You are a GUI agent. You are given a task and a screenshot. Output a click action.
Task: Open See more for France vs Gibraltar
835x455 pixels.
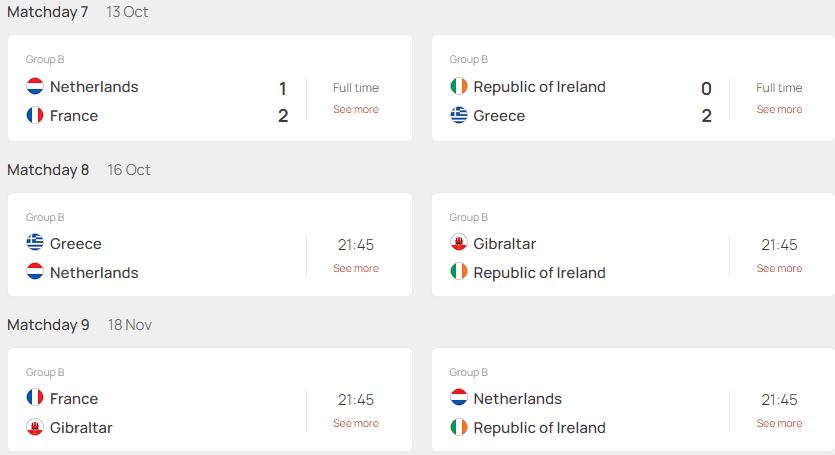356,423
